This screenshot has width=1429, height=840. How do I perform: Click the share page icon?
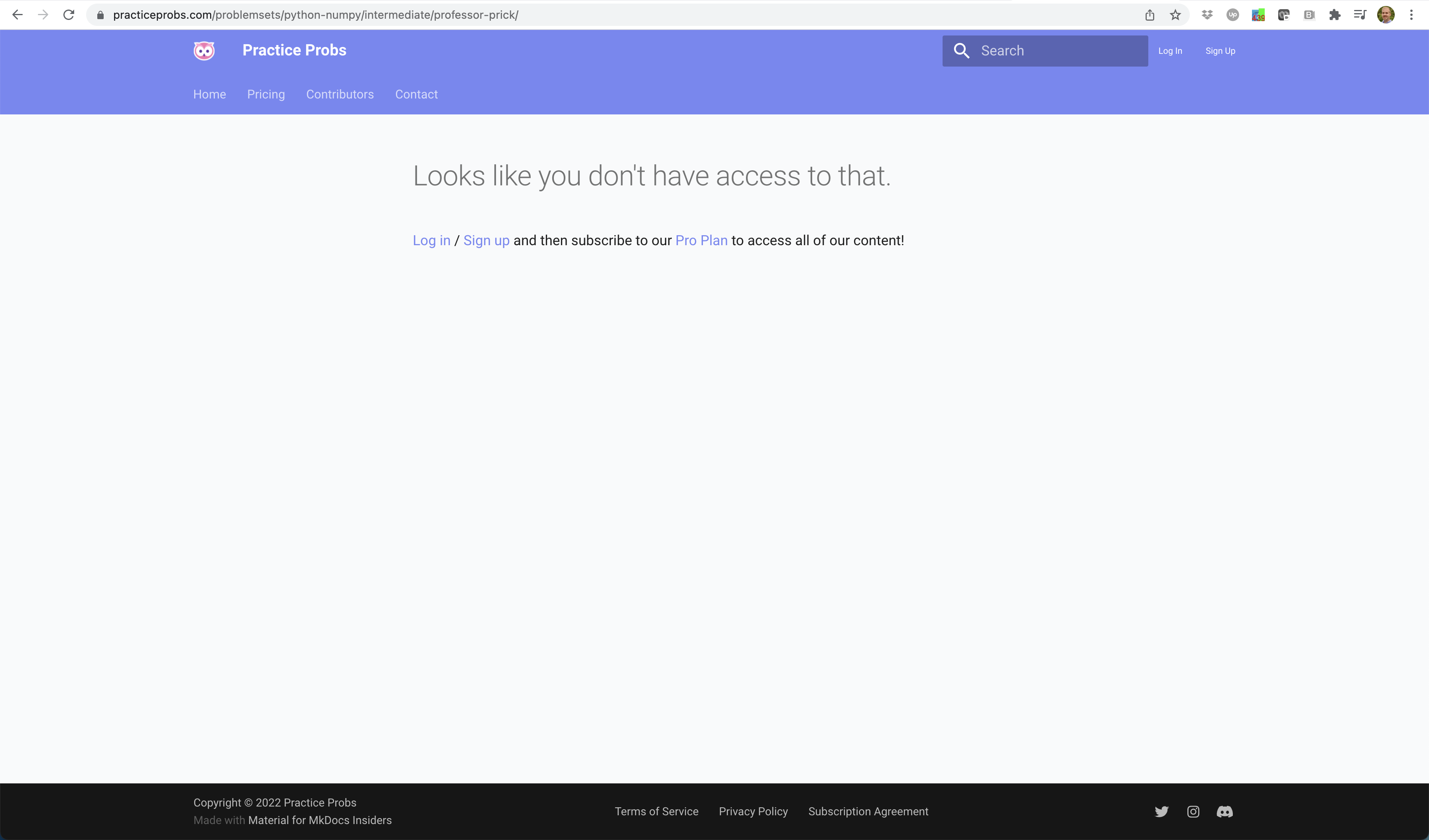[1149, 15]
